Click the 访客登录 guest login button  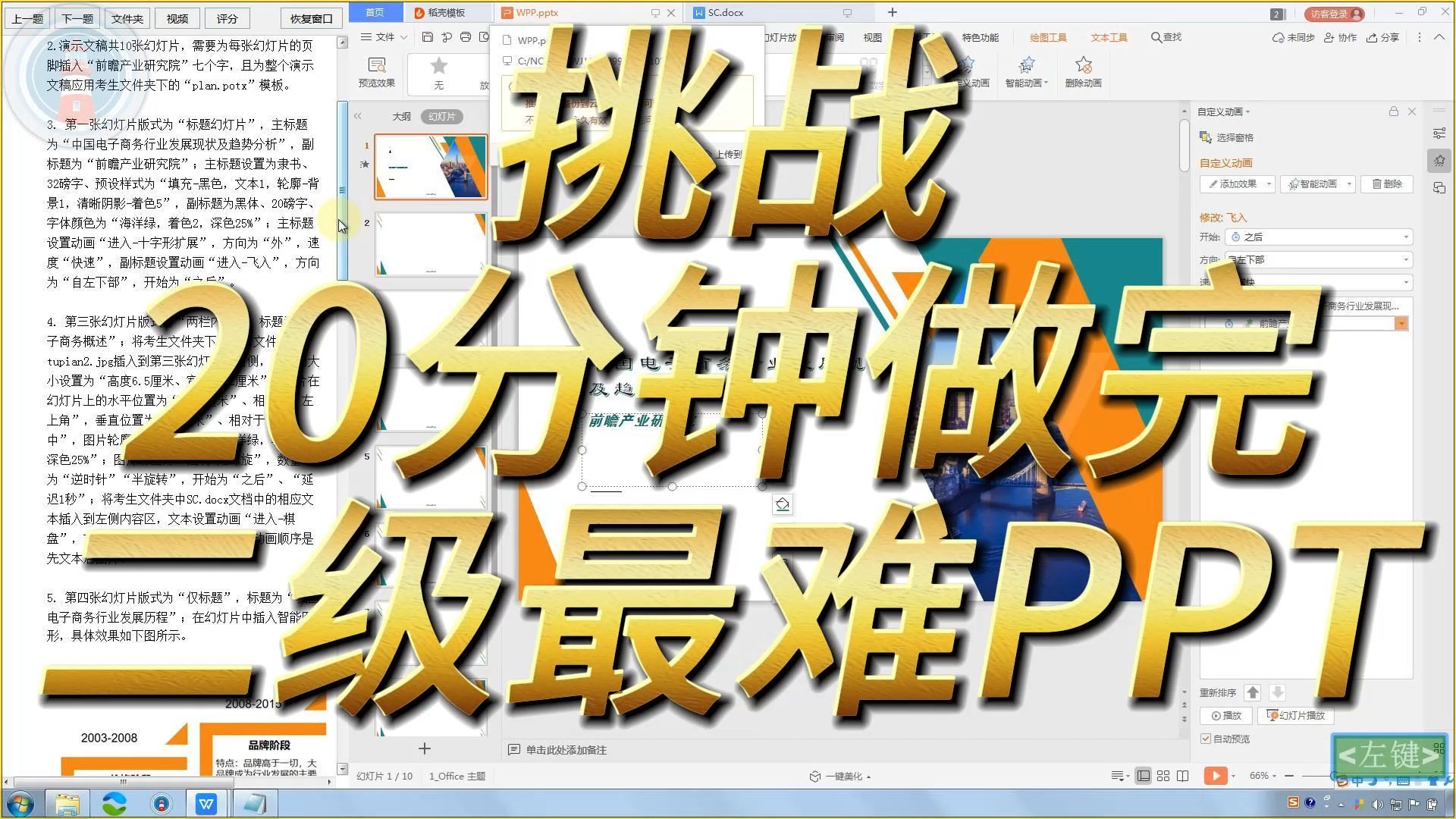[1335, 14]
